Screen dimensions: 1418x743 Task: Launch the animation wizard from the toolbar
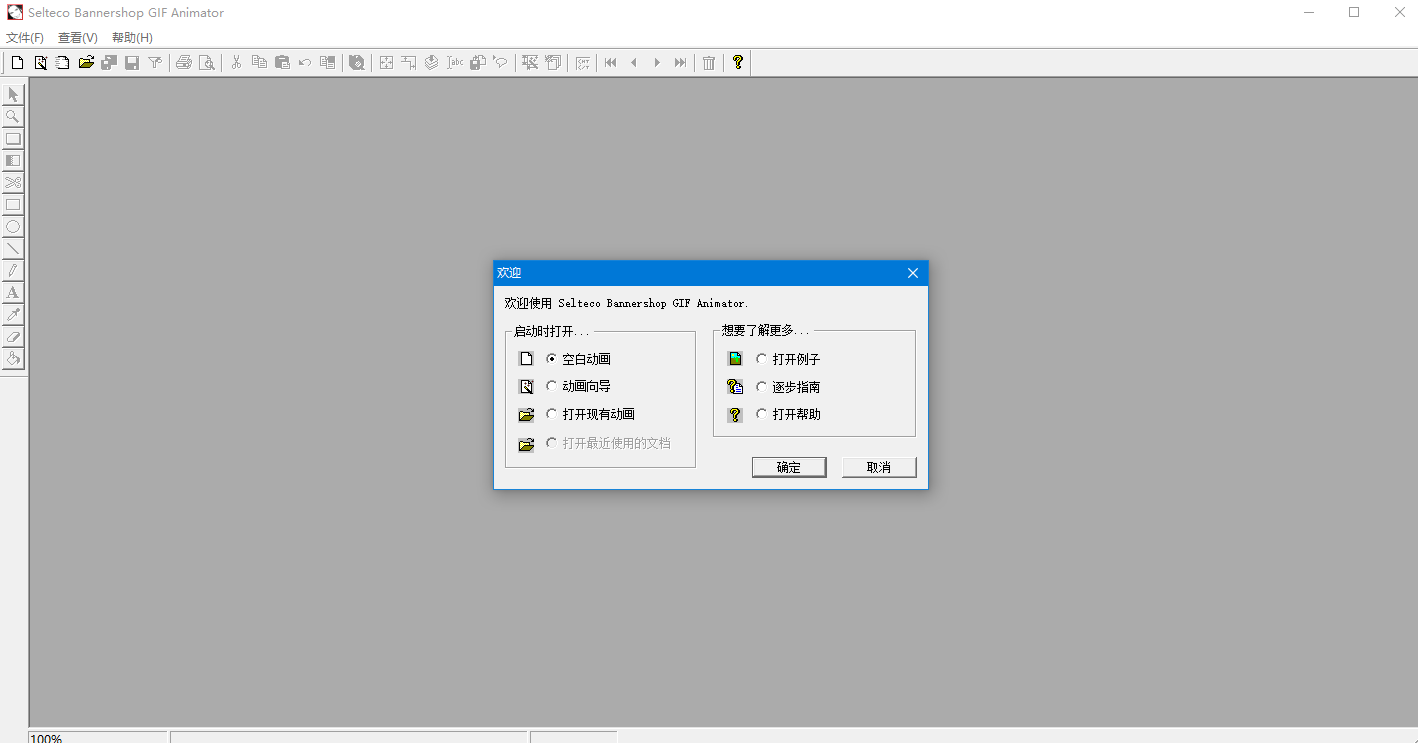[x=41, y=63]
